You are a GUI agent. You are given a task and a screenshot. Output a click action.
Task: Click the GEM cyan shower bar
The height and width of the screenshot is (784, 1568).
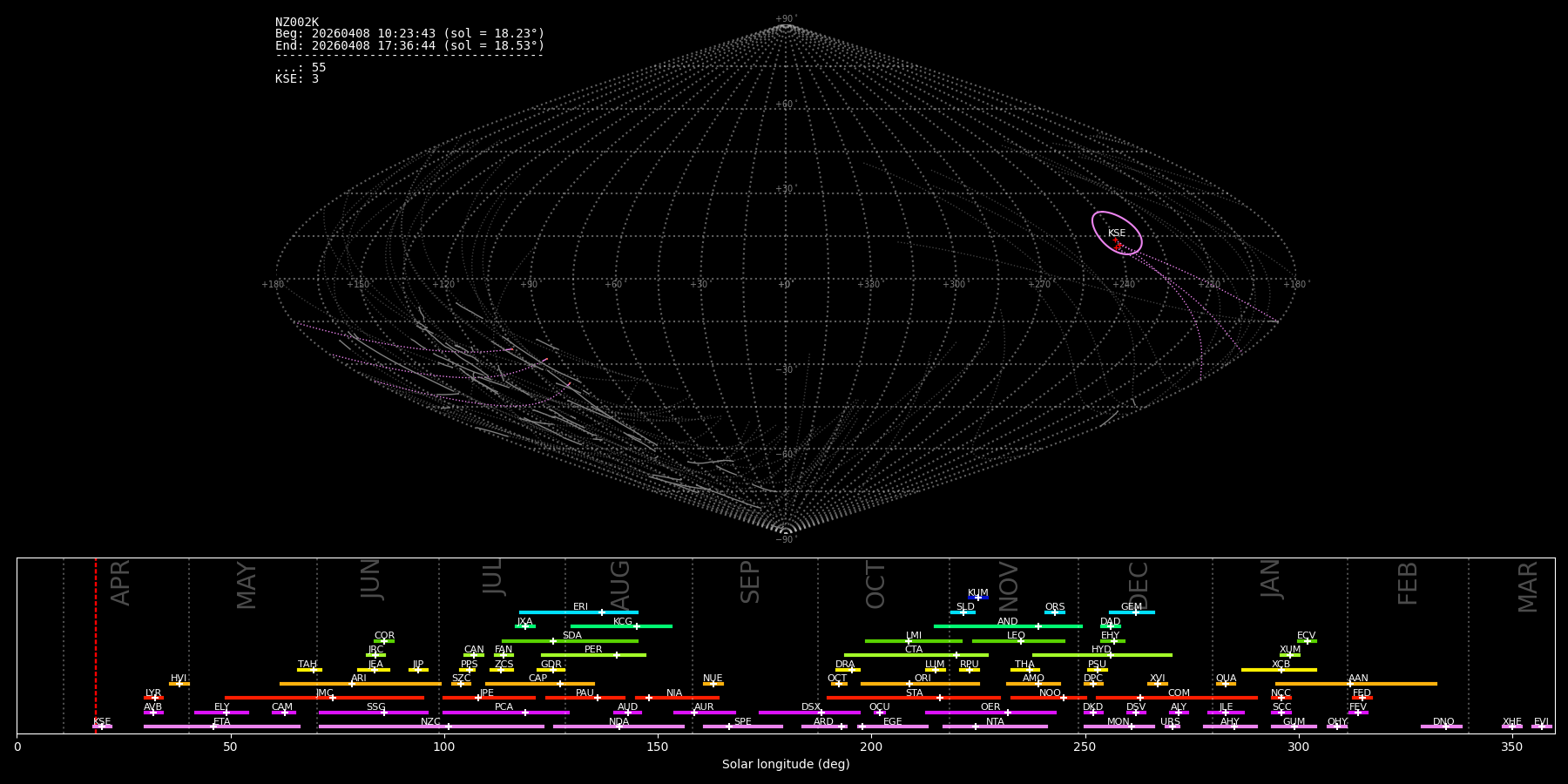[1132, 612]
